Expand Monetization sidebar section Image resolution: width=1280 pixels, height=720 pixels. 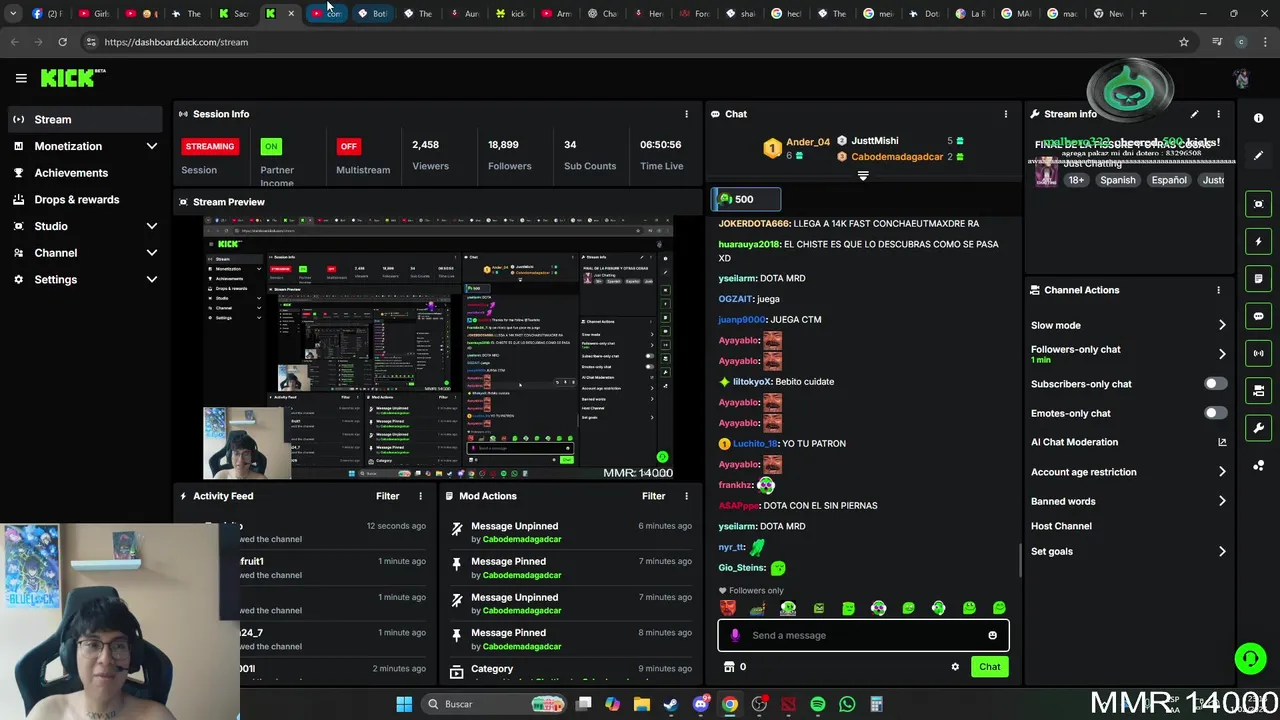[x=85, y=146]
